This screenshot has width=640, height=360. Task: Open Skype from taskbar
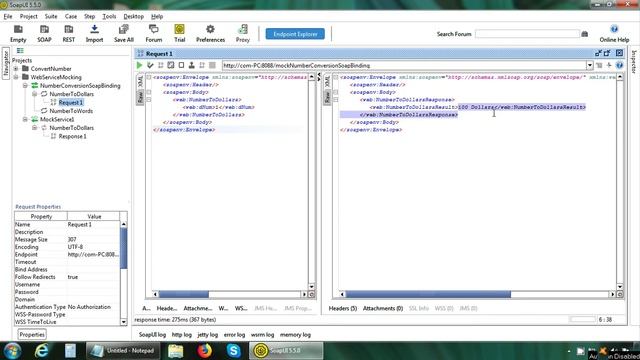233,351
